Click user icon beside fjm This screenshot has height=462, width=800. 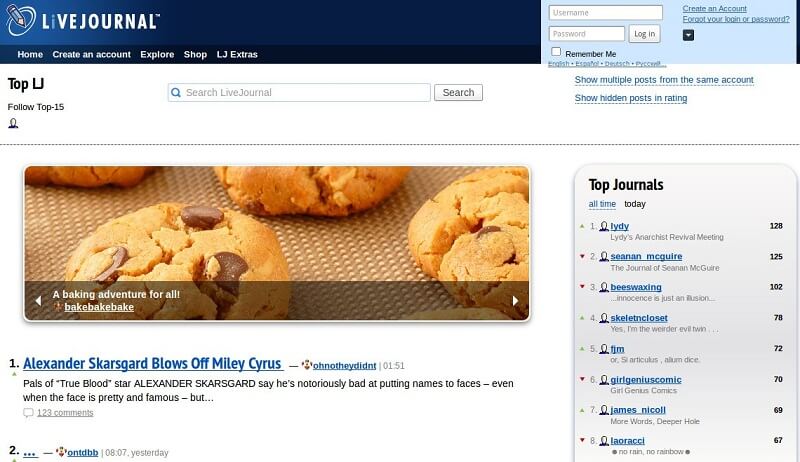point(604,349)
